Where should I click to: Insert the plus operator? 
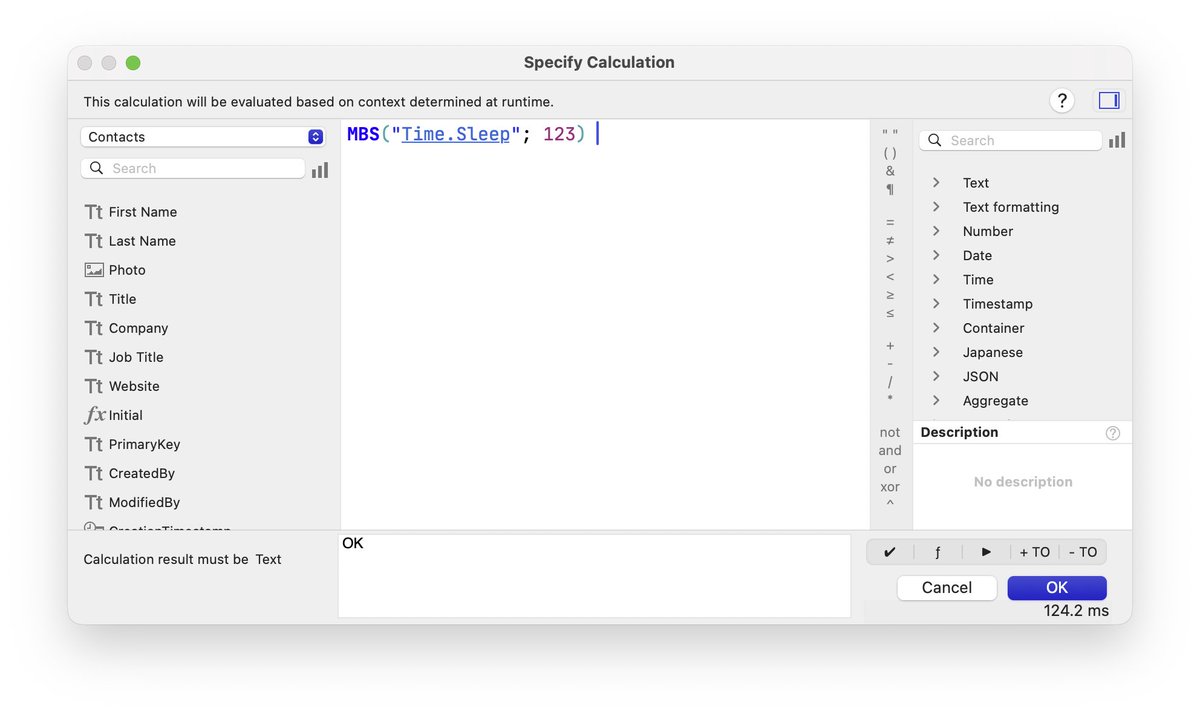click(x=890, y=345)
